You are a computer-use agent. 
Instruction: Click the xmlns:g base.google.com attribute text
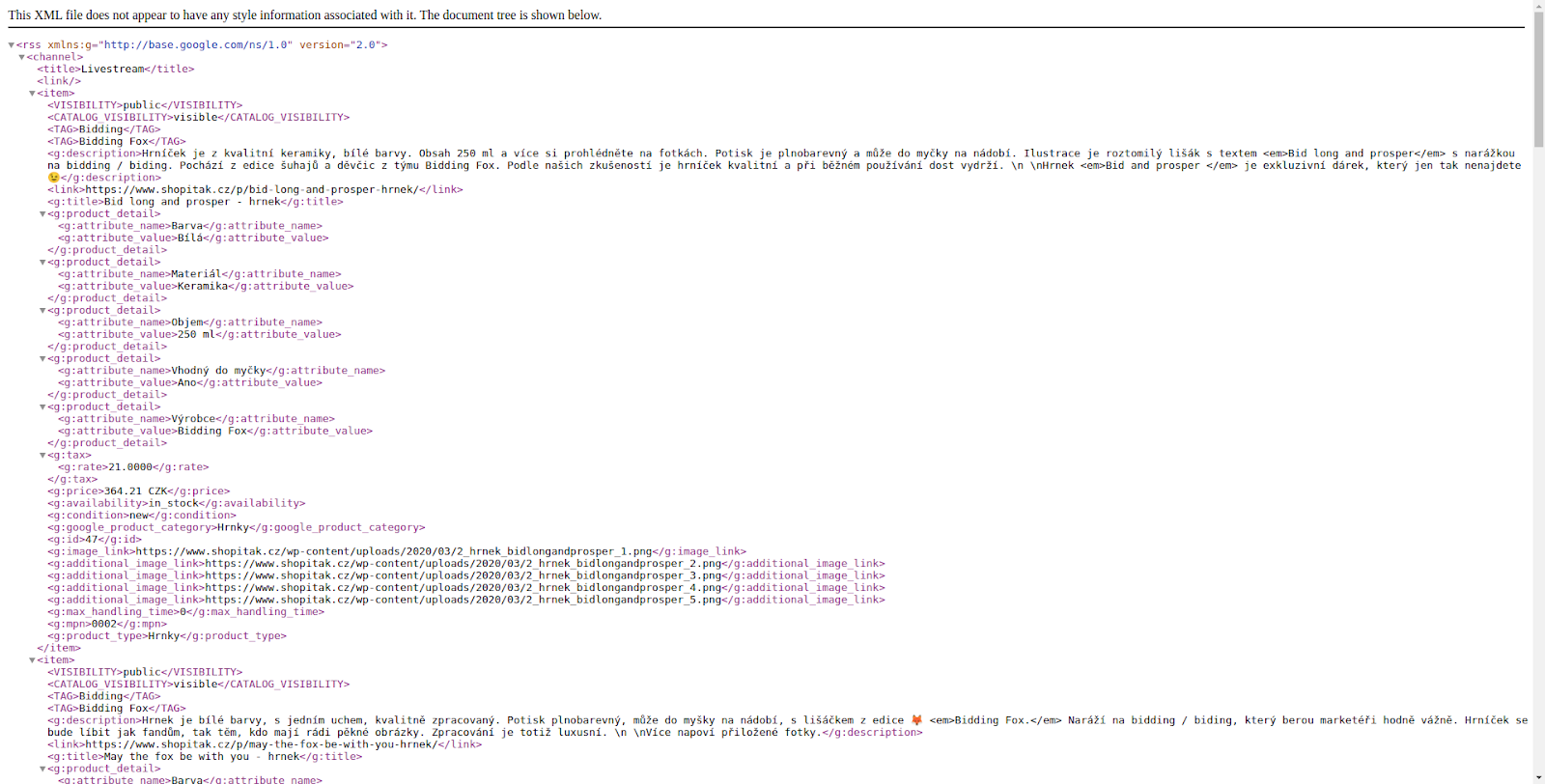click(x=170, y=45)
